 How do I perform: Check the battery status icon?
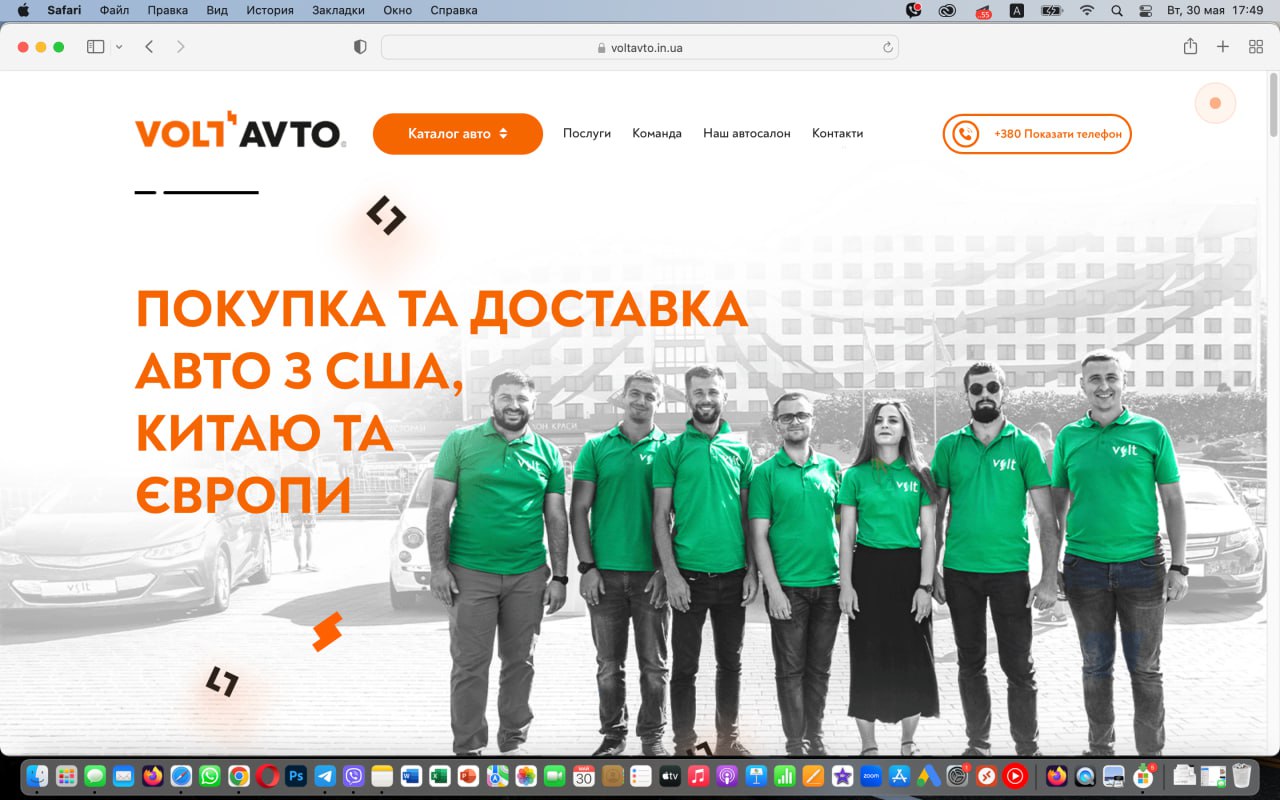[1051, 10]
